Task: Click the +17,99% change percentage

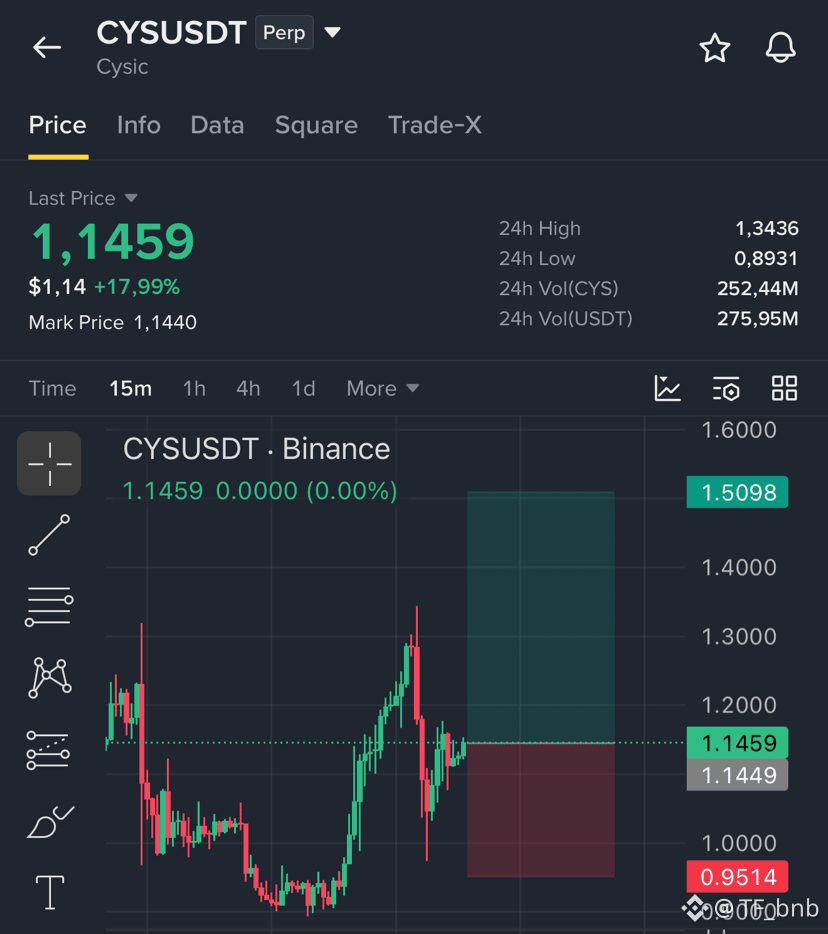Action: (137, 287)
